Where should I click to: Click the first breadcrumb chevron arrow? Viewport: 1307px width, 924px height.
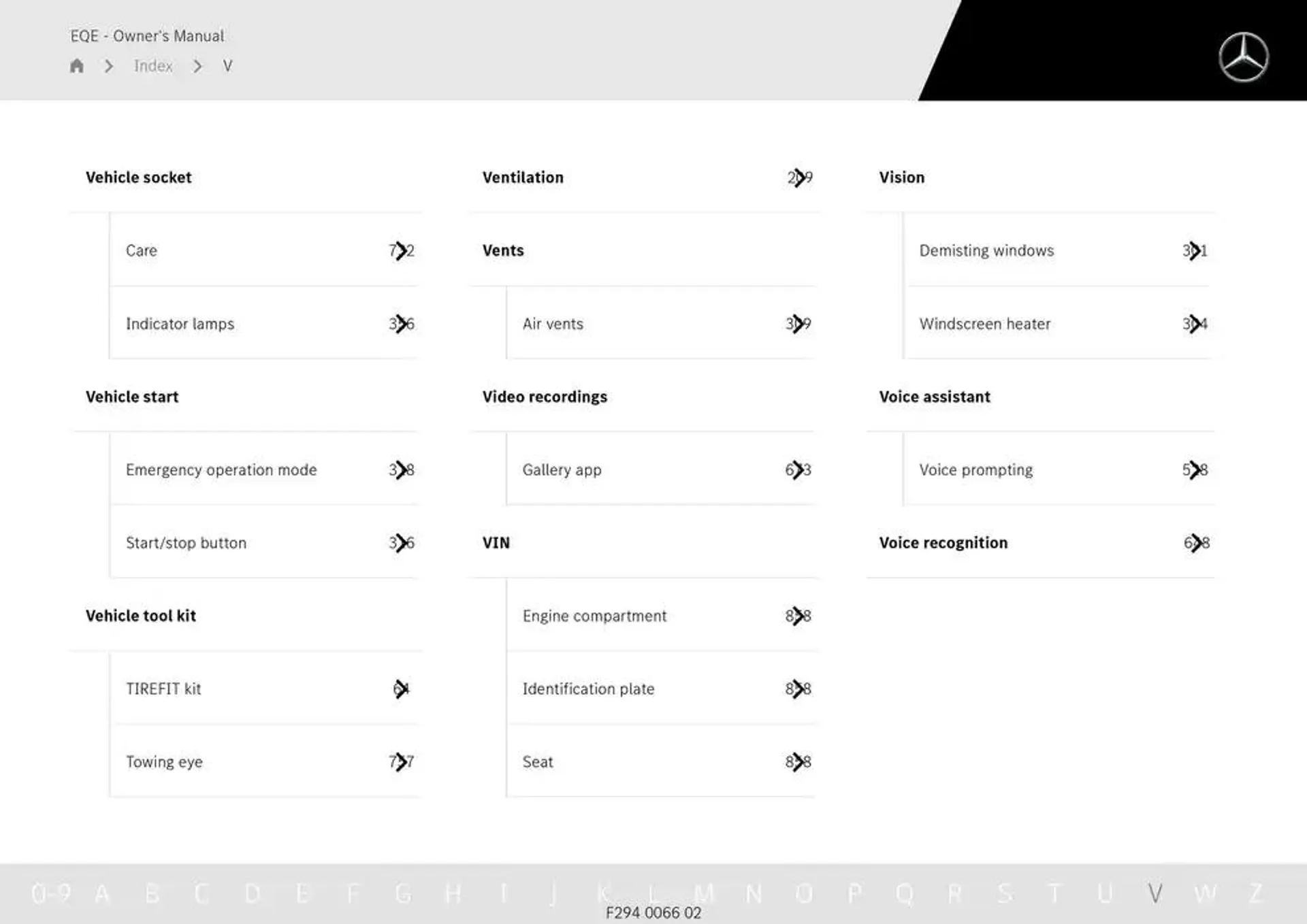[109, 66]
